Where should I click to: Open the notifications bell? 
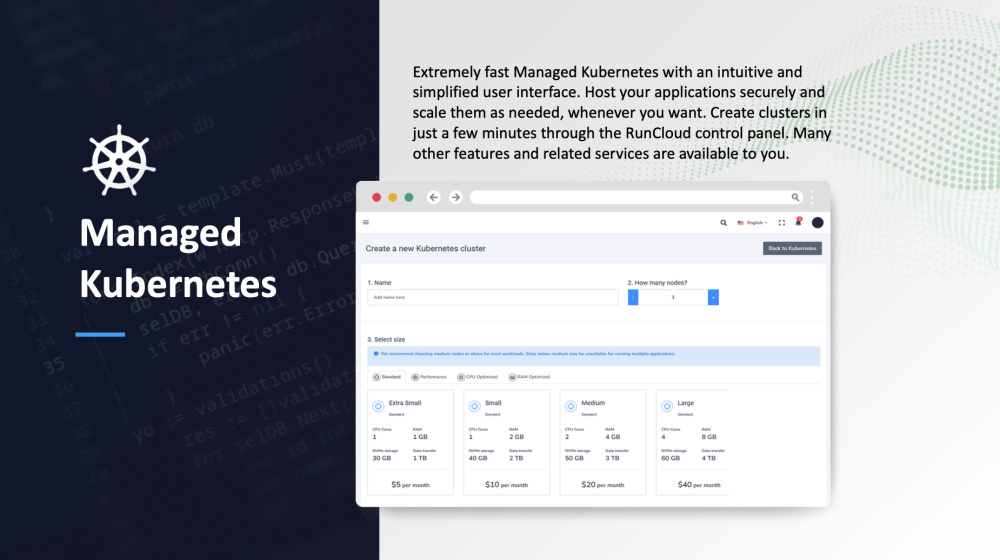coord(798,222)
